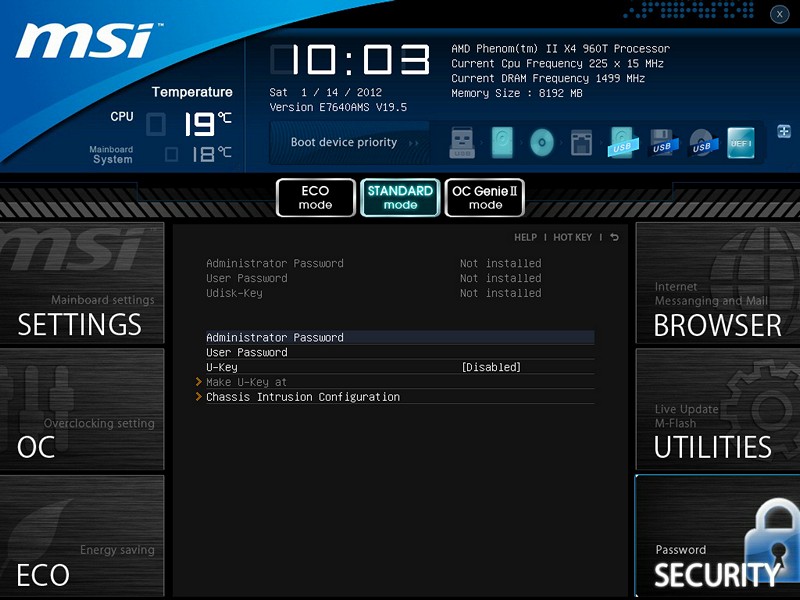800x600 pixels.
Task: Select the U-Key setting row label
Action: (222, 367)
